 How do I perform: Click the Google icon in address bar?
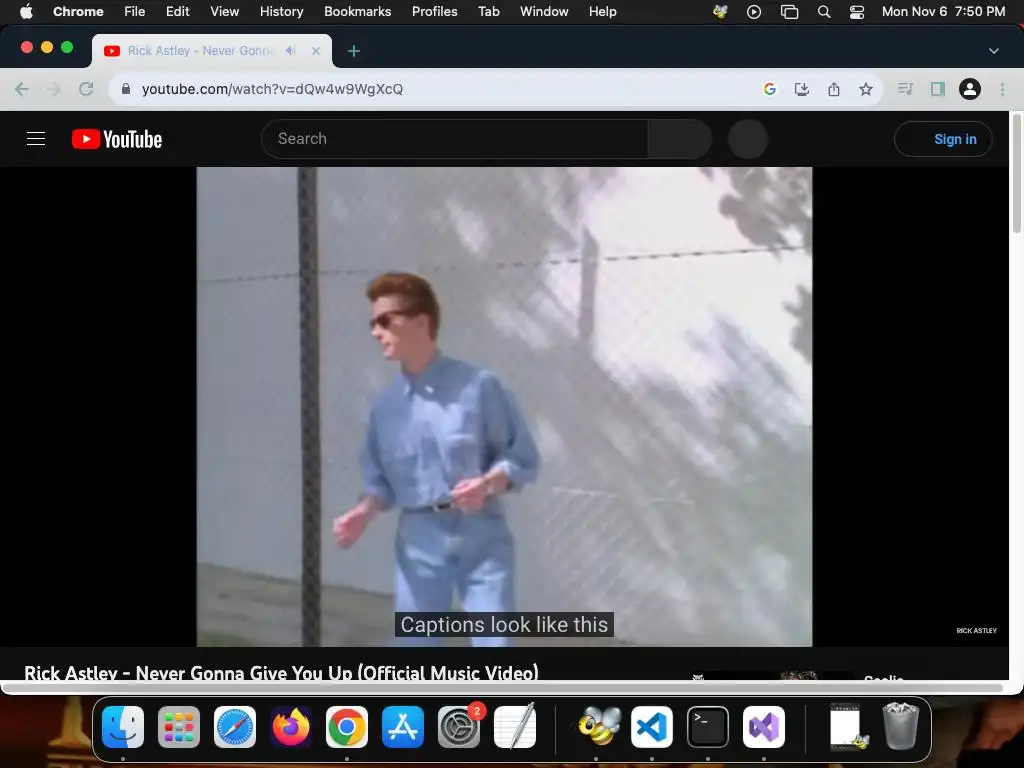[770, 89]
